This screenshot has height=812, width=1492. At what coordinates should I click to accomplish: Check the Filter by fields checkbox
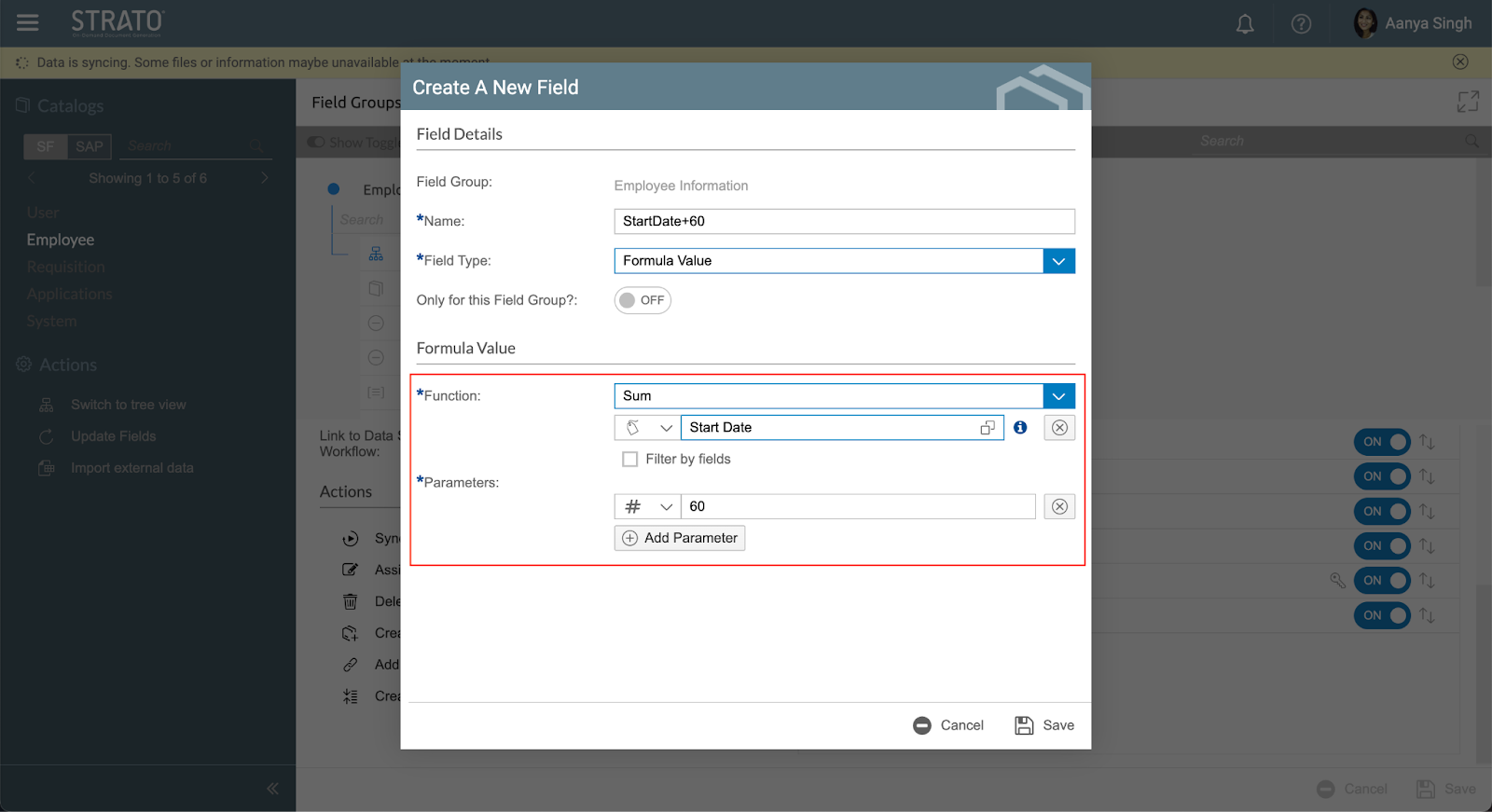(630, 459)
